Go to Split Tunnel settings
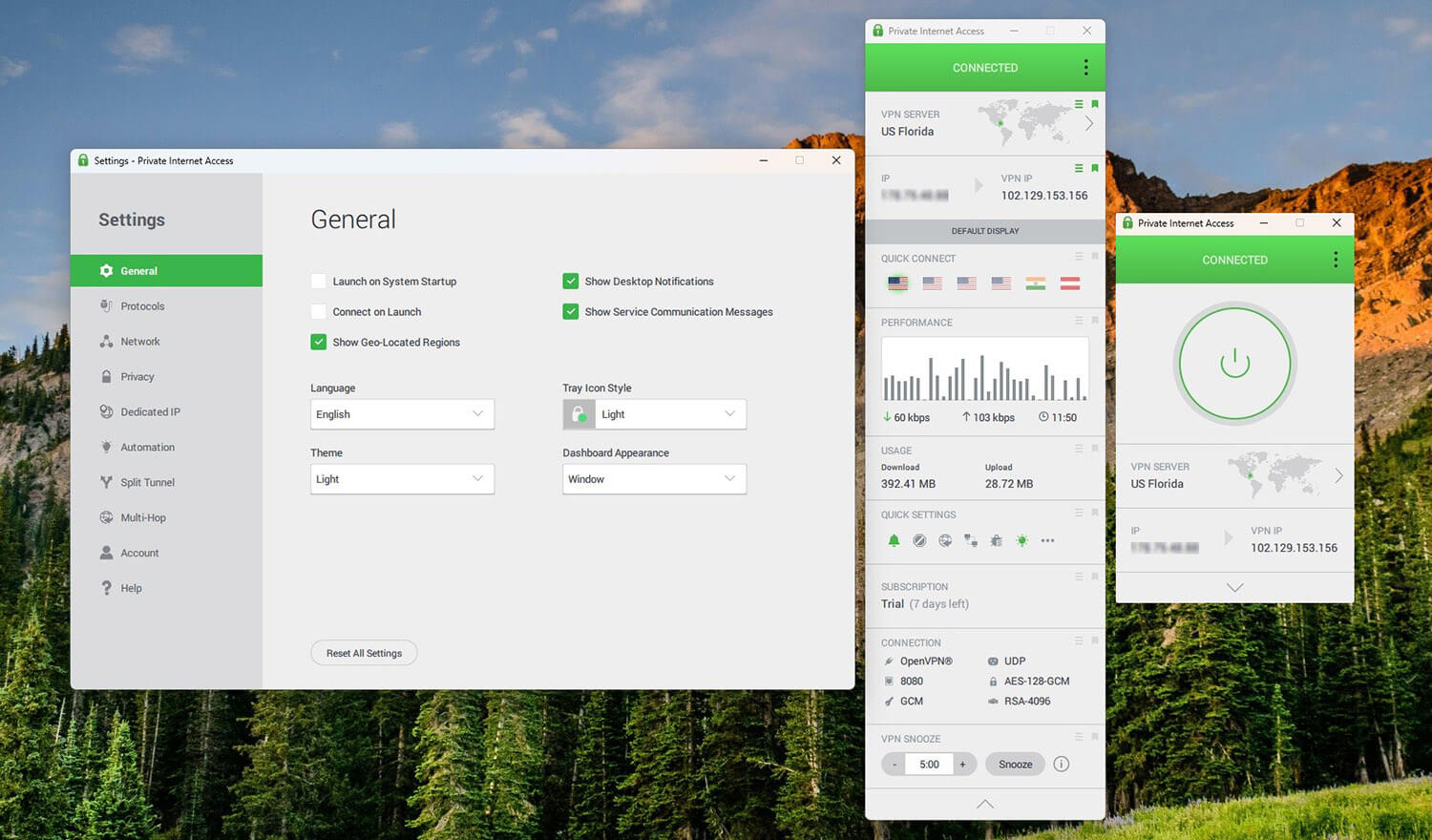Image resolution: width=1432 pixels, height=840 pixels. pyautogui.click(x=147, y=483)
